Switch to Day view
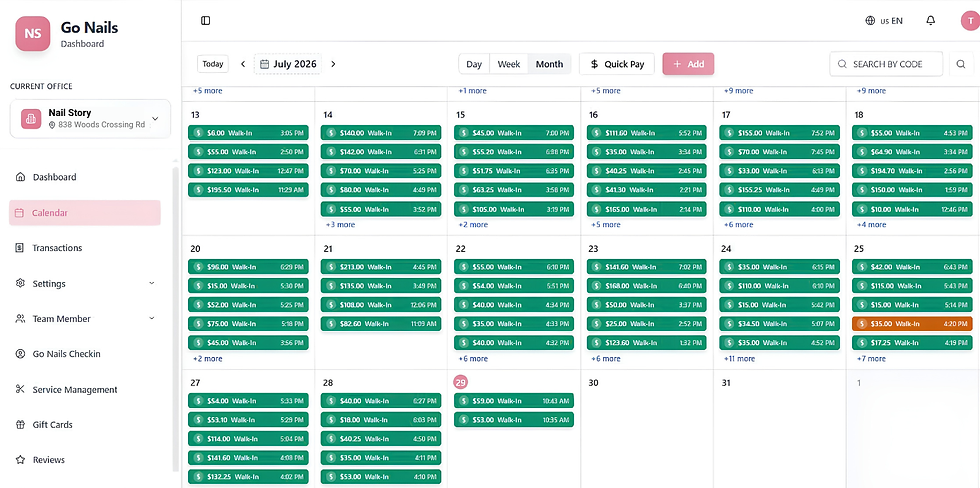Image resolution: width=980 pixels, height=488 pixels. pyautogui.click(x=474, y=64)
